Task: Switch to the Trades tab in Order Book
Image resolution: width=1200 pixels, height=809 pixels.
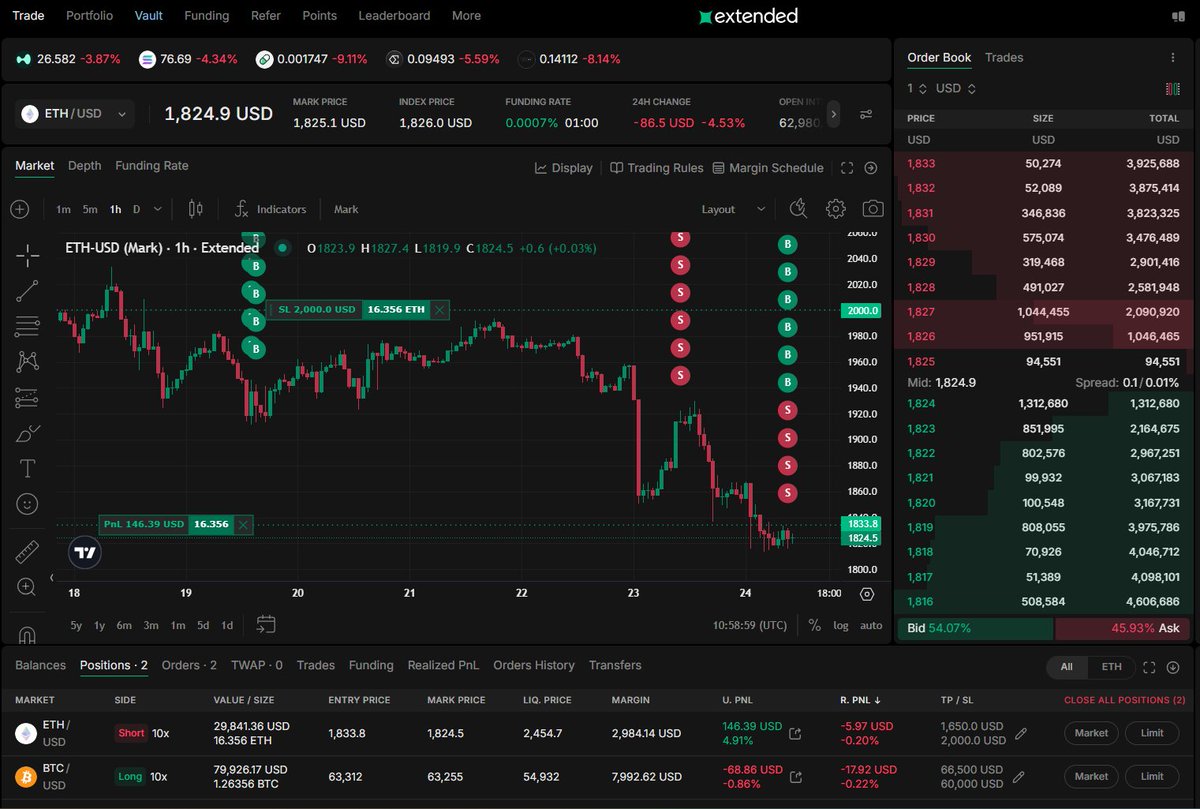Action: click(x=1003, y=58)
